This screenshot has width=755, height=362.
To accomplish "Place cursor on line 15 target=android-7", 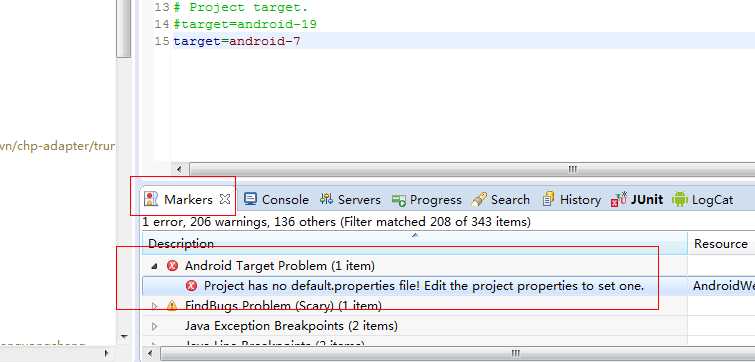I will click(237, 41).
